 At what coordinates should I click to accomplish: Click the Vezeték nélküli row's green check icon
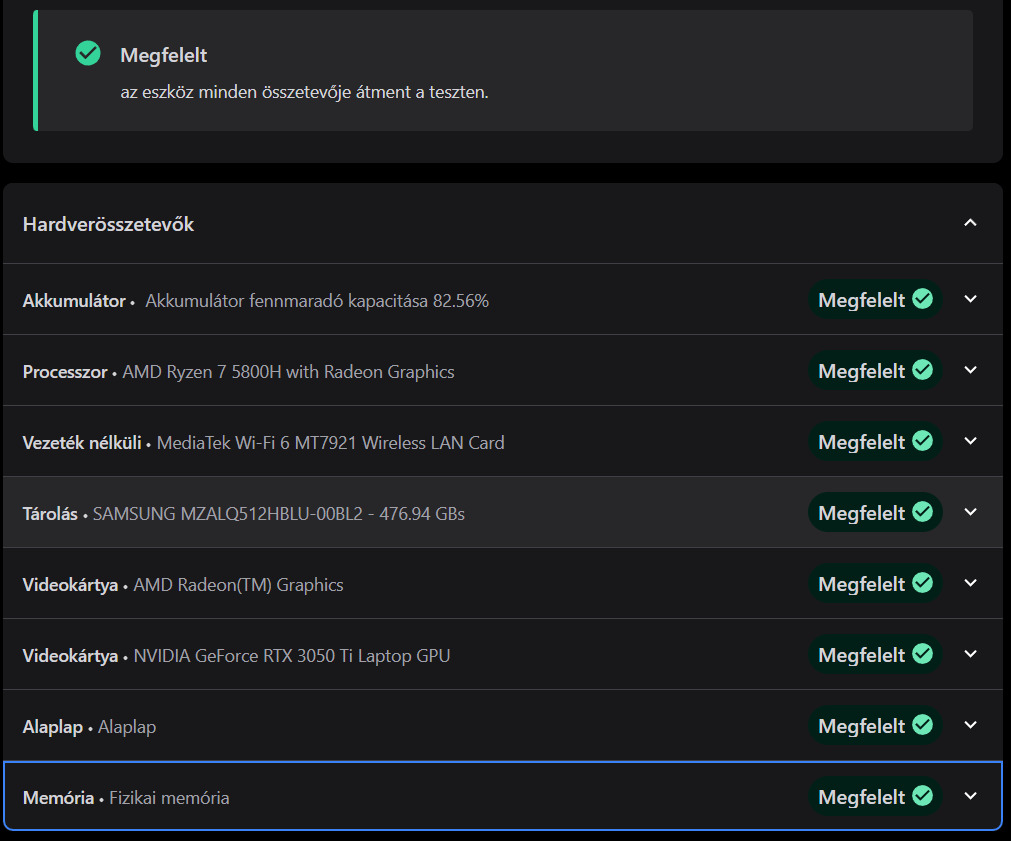(x=923, y=441)
